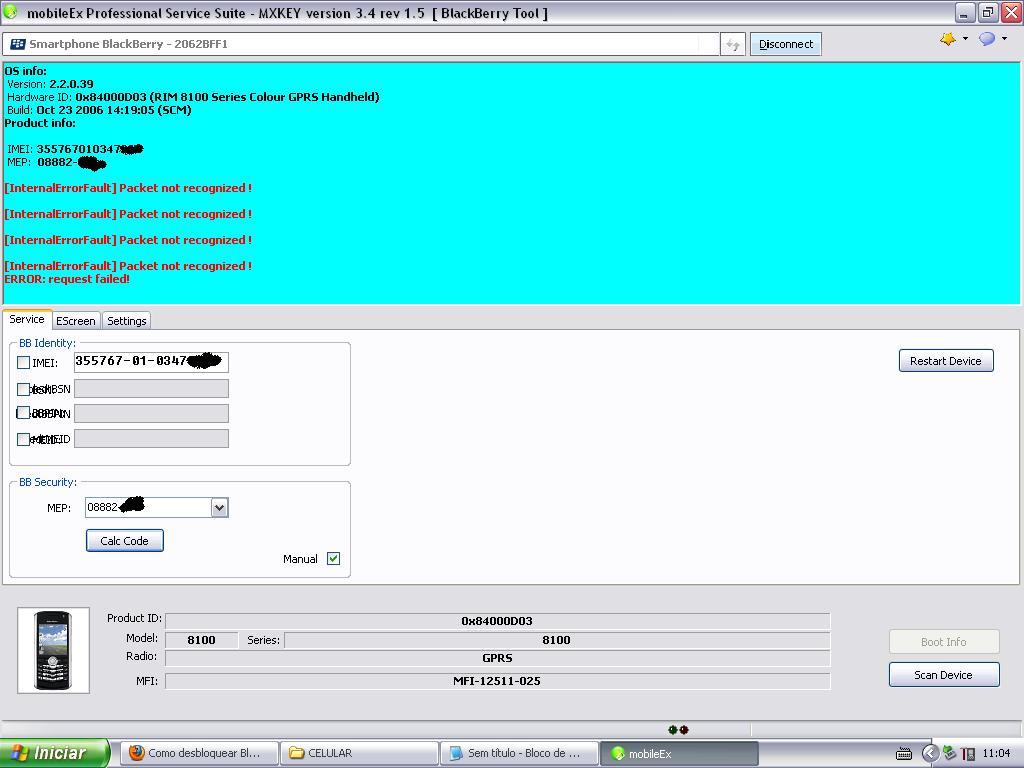The image size is (1024, 768).
Task: Click the system clock showing 11:04
Action: pos(996,753)
